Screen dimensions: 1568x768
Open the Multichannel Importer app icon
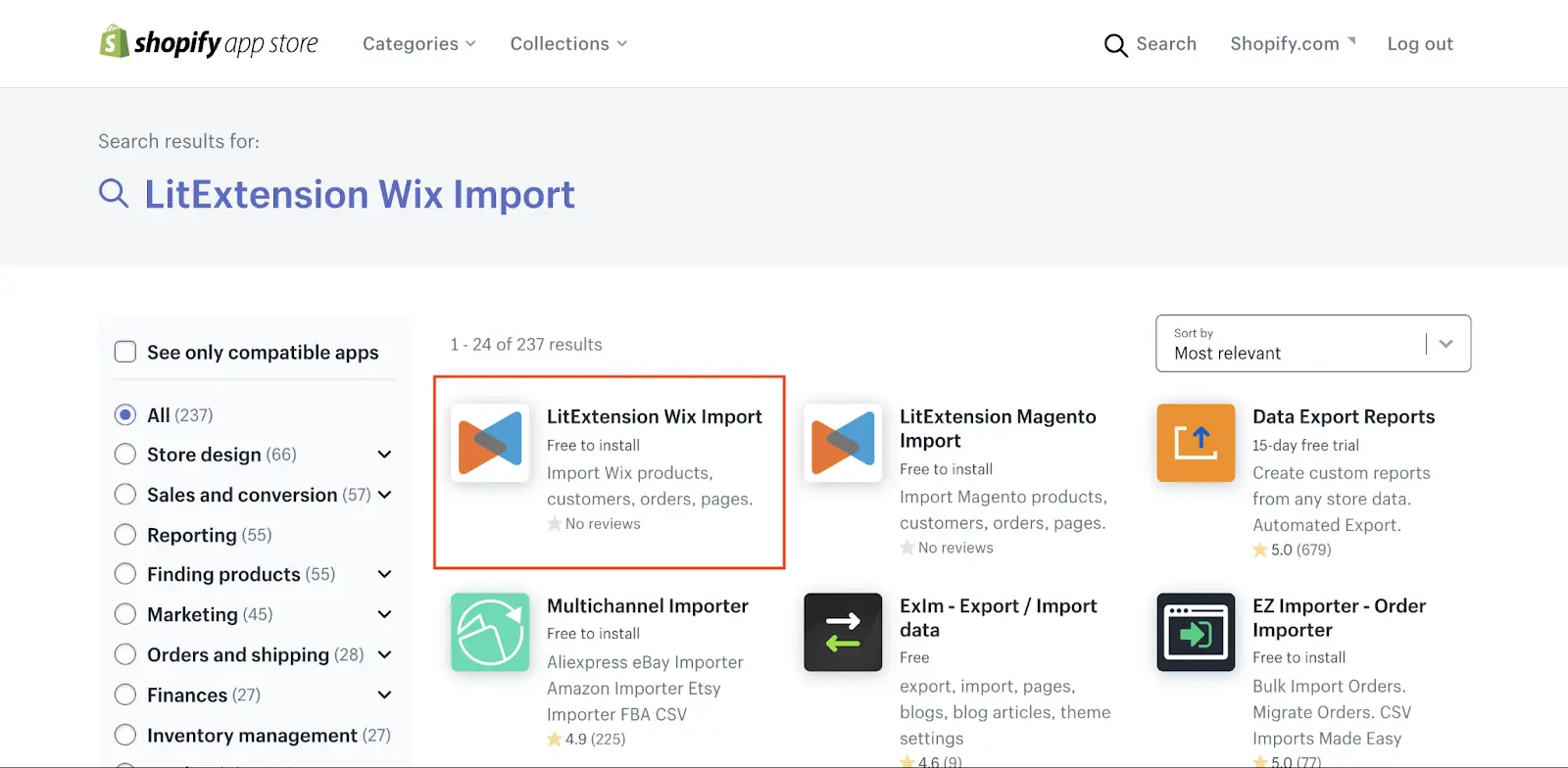tap(490, 632)
